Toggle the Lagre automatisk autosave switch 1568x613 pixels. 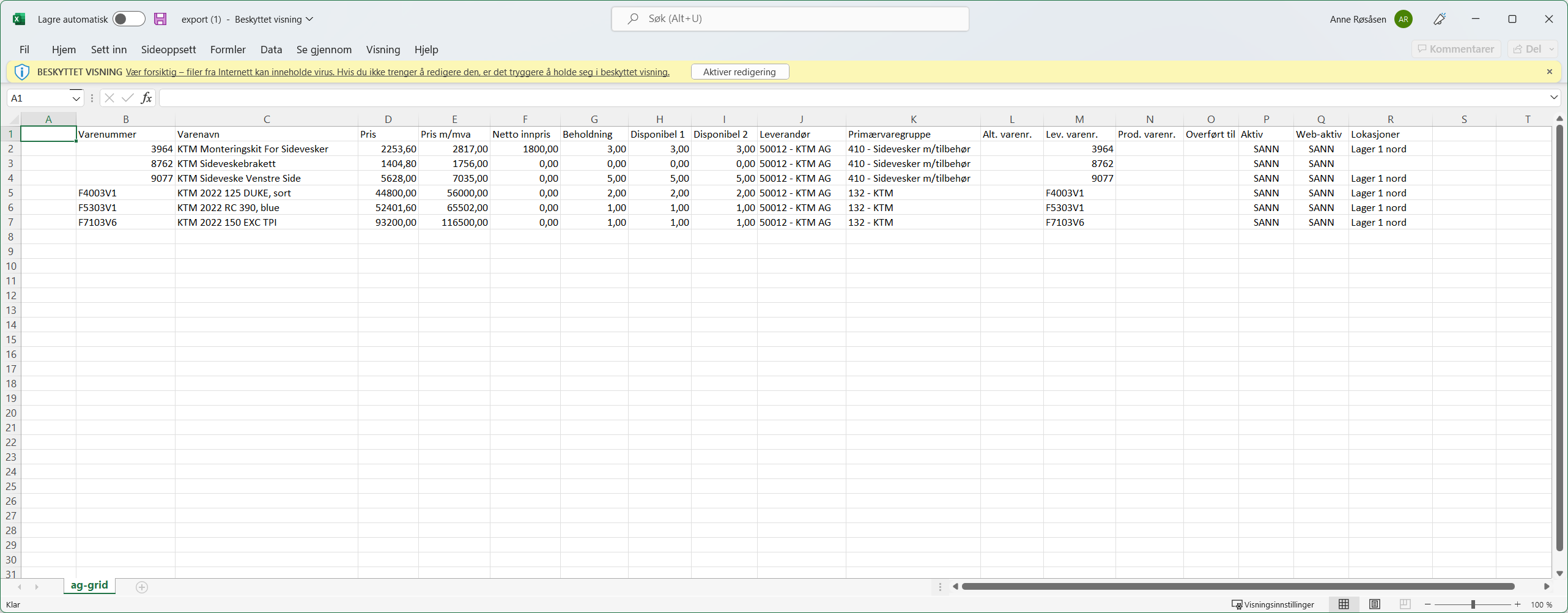[x=128, y=19]
